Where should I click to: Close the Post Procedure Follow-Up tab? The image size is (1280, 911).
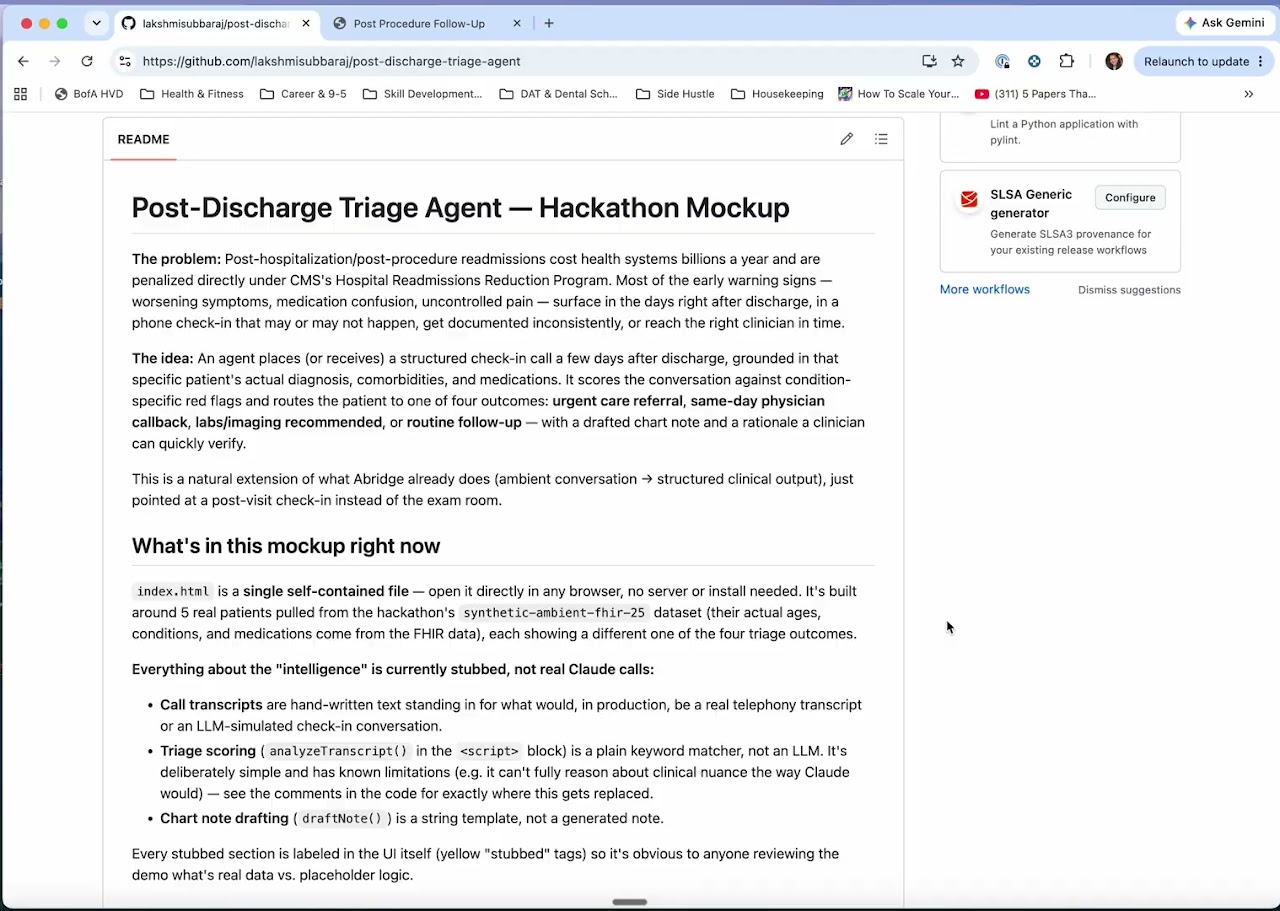tap(517, 23)
